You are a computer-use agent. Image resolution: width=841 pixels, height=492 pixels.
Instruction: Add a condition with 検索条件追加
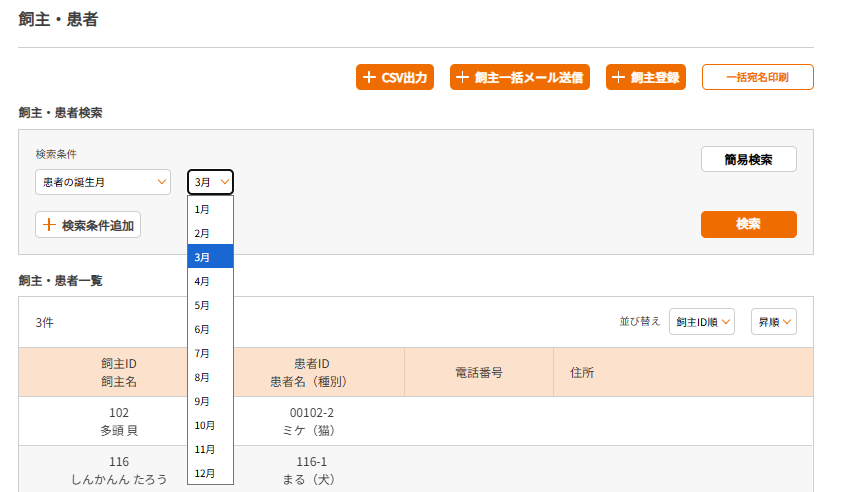point(88,225)
